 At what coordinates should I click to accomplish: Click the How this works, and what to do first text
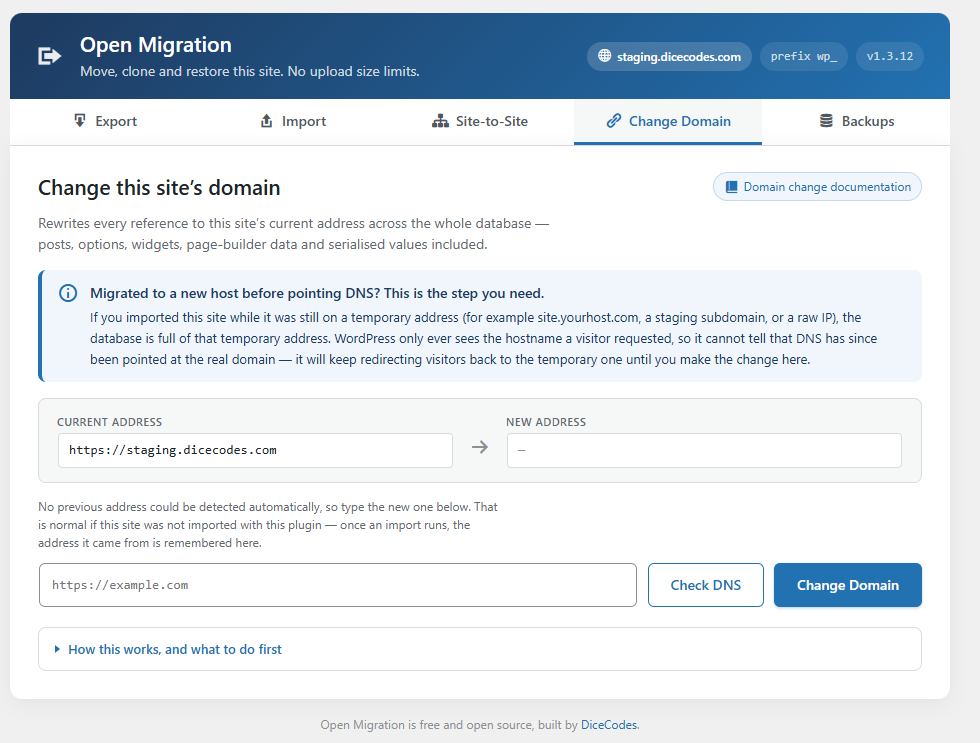pos(175,649)
